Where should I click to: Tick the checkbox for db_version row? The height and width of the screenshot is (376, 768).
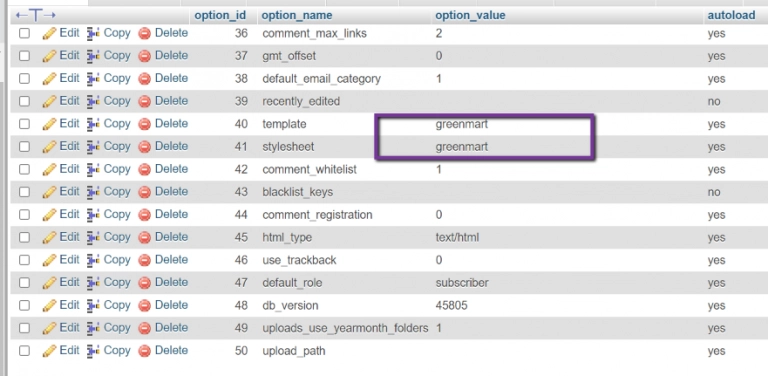coord(24,306)
